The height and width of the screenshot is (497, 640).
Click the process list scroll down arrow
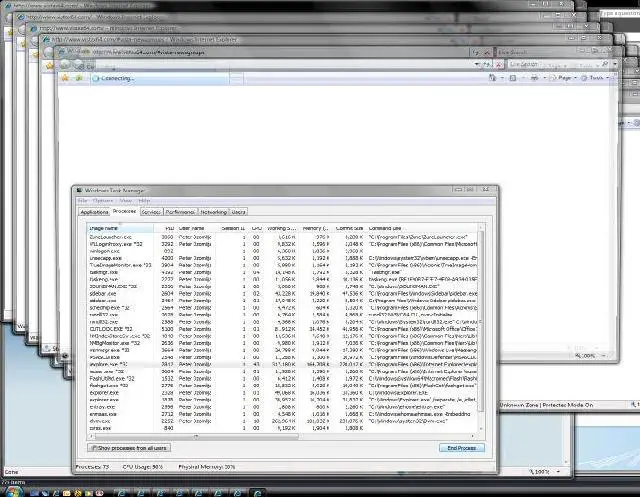481,428
